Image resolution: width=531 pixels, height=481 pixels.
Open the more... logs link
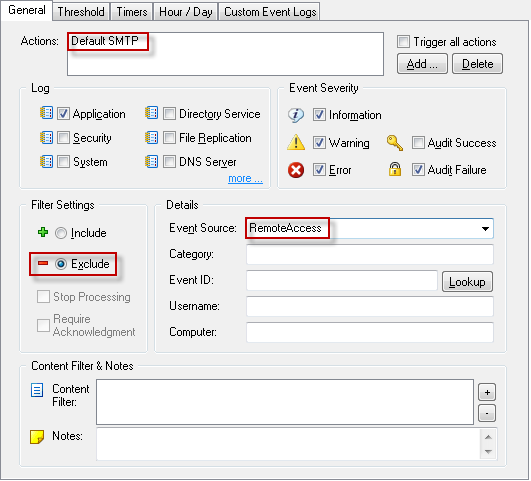coord(245,179)
